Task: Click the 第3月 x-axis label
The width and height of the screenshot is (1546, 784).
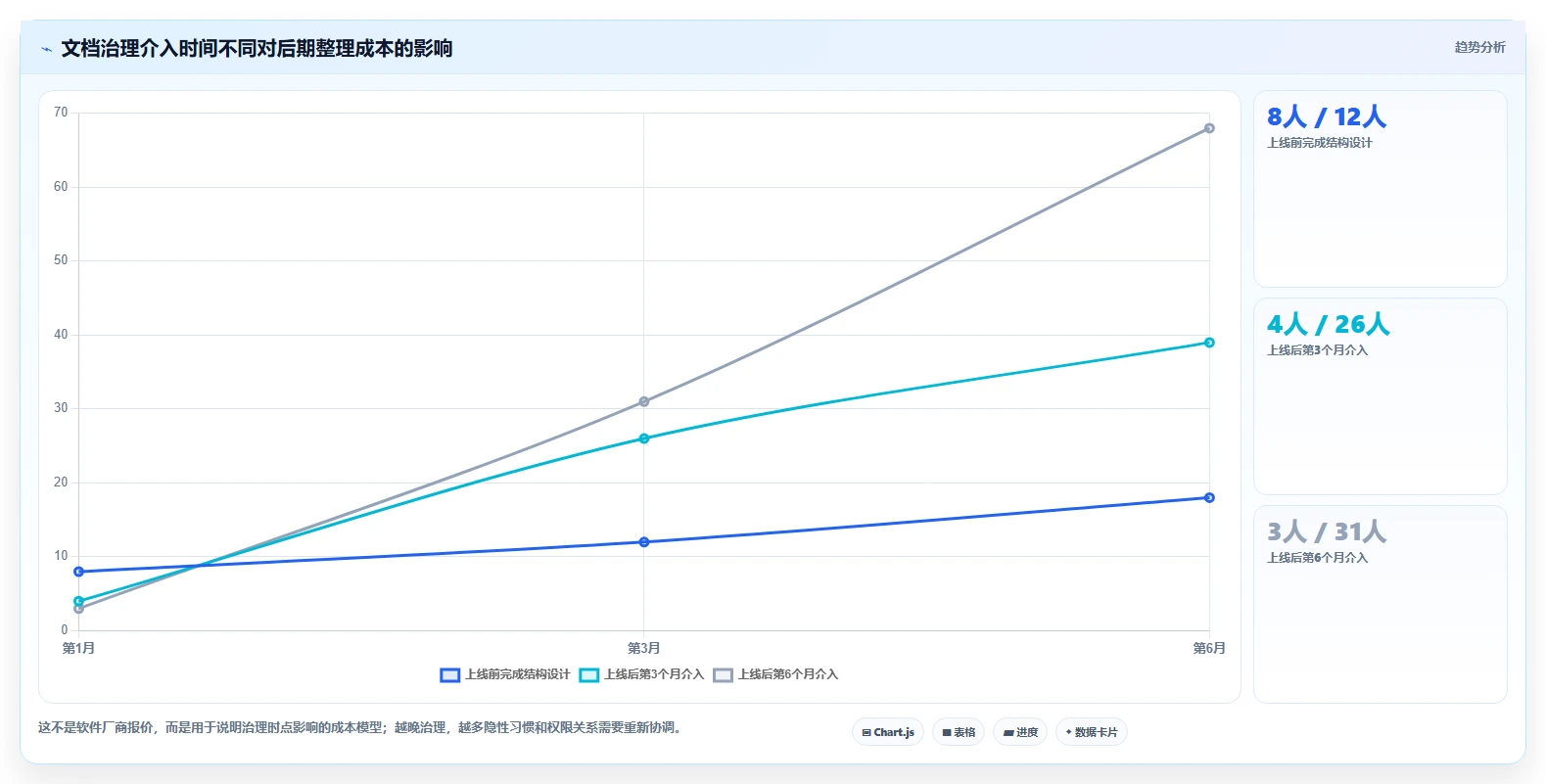Action: 644,648
